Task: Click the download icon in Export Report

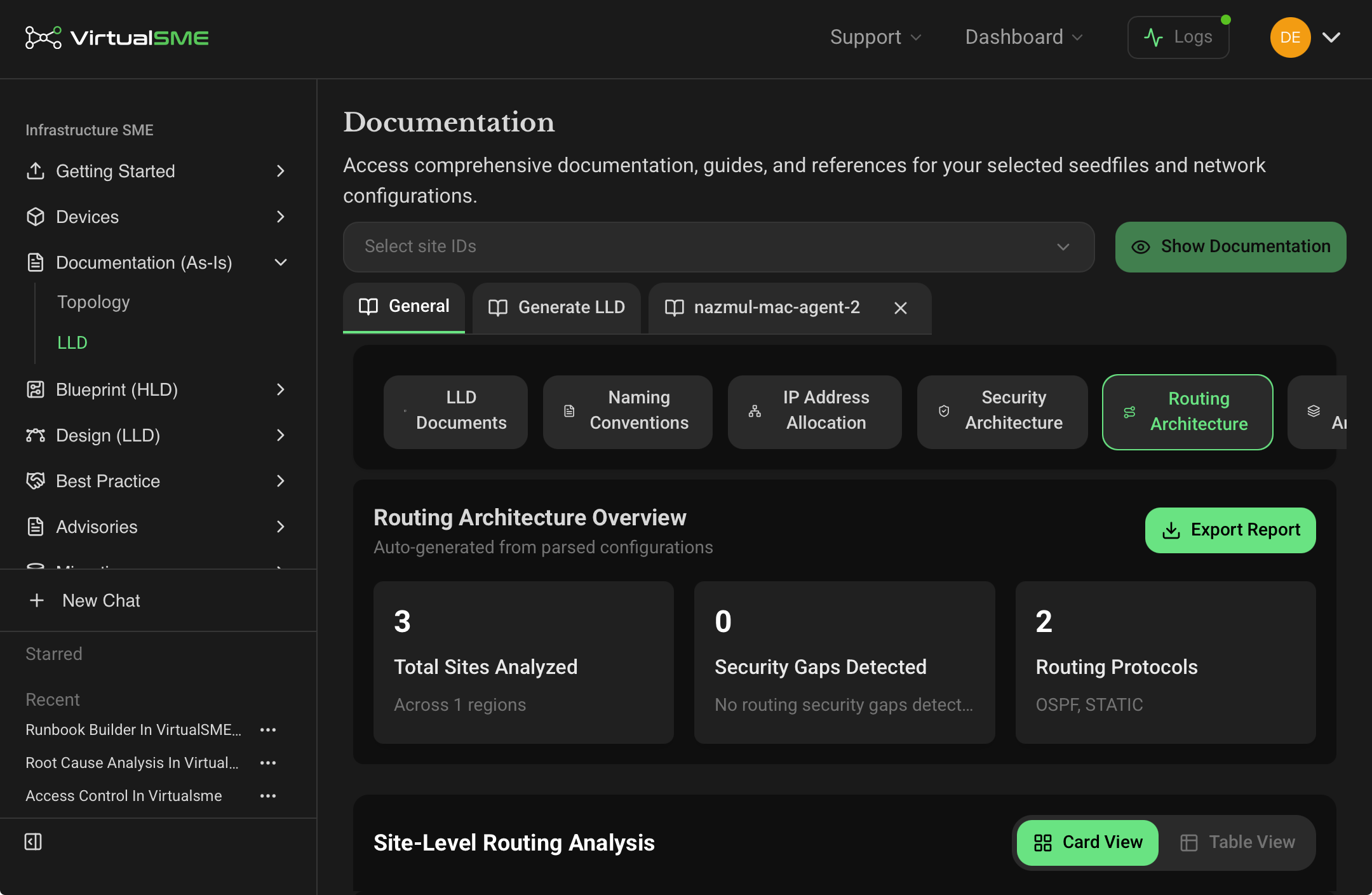Action: pos(1171,530)
